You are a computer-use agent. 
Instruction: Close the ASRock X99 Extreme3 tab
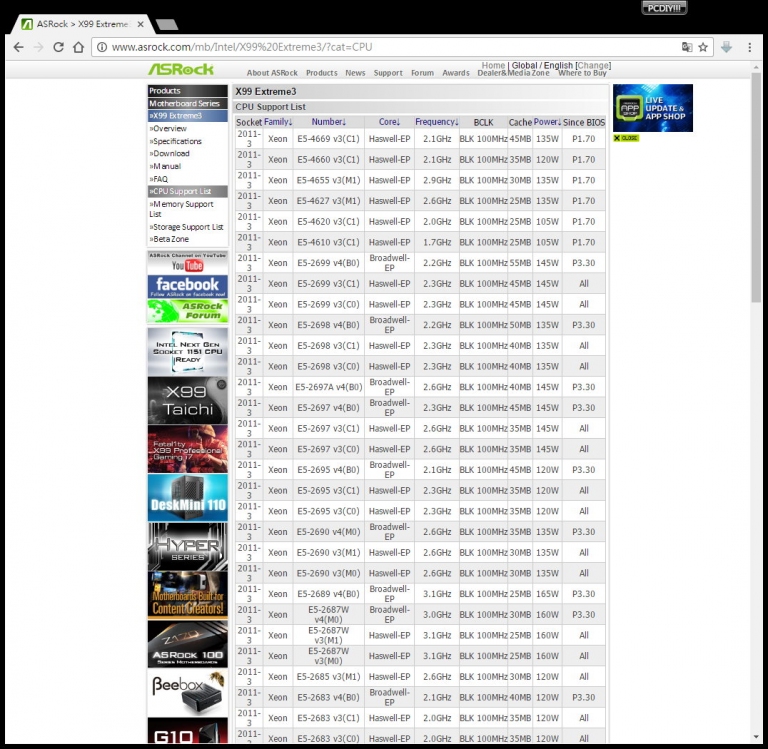pyautogui.click(x=141, y=24)
